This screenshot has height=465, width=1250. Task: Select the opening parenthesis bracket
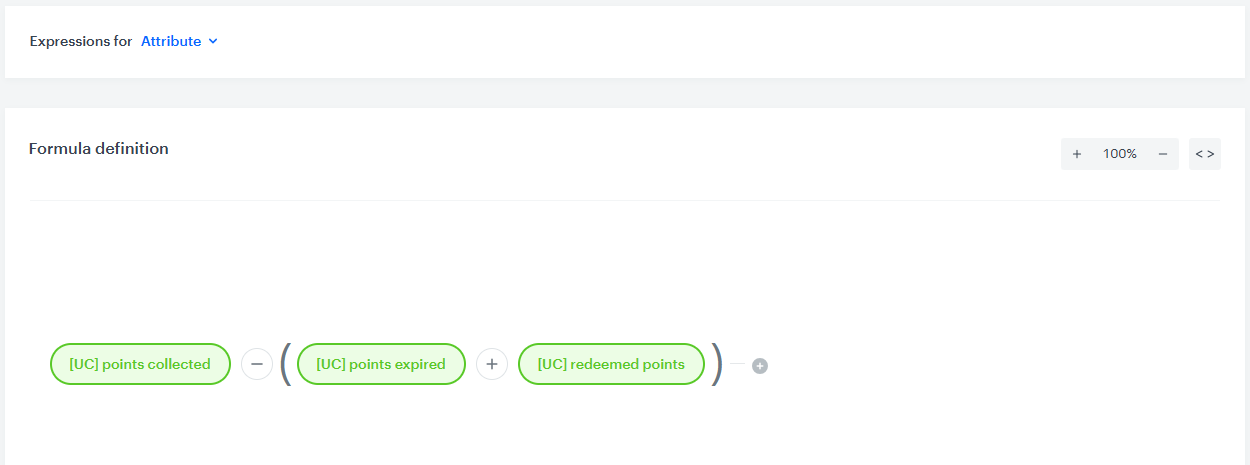(285, 364)
